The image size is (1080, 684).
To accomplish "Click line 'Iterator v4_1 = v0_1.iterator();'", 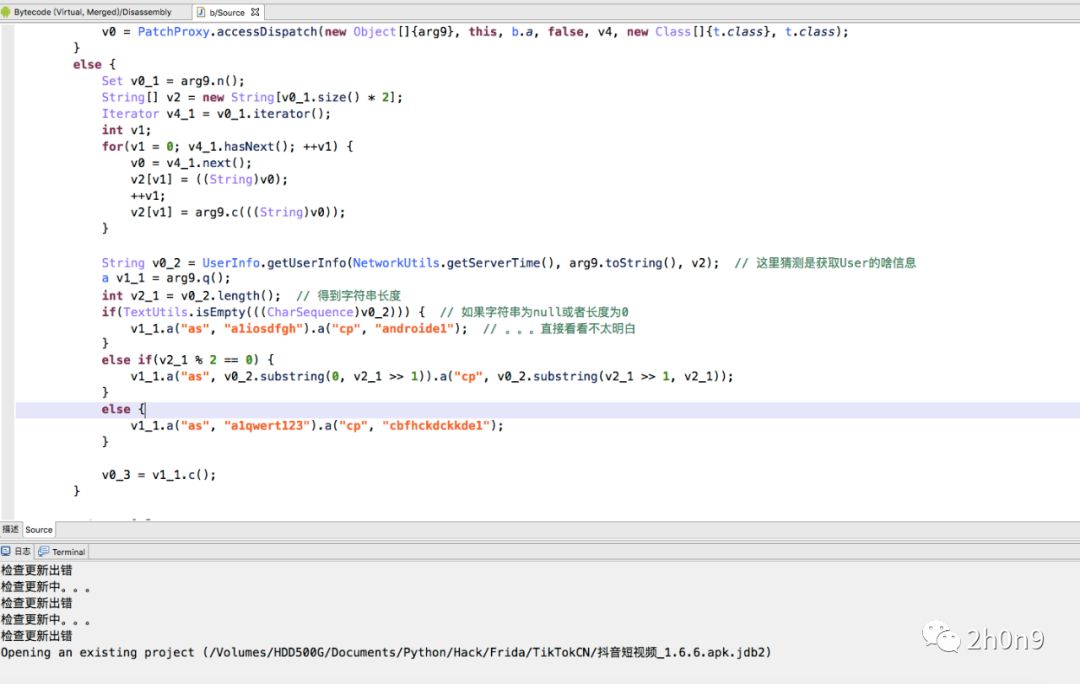I will click(x=216, y=114).
